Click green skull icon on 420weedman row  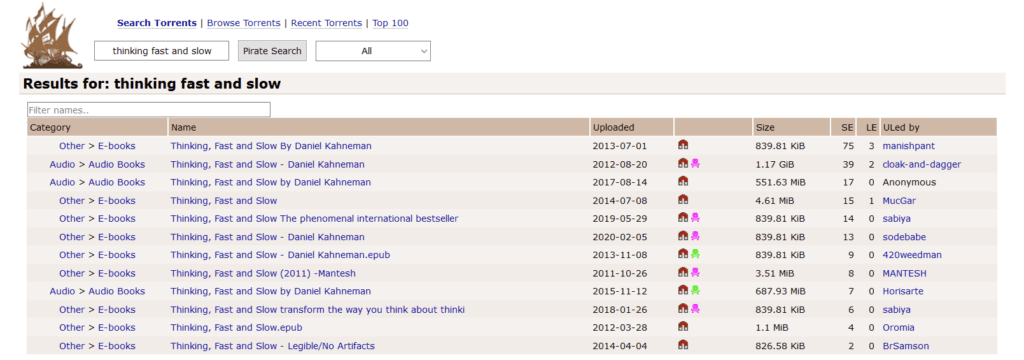pos(696,255)
